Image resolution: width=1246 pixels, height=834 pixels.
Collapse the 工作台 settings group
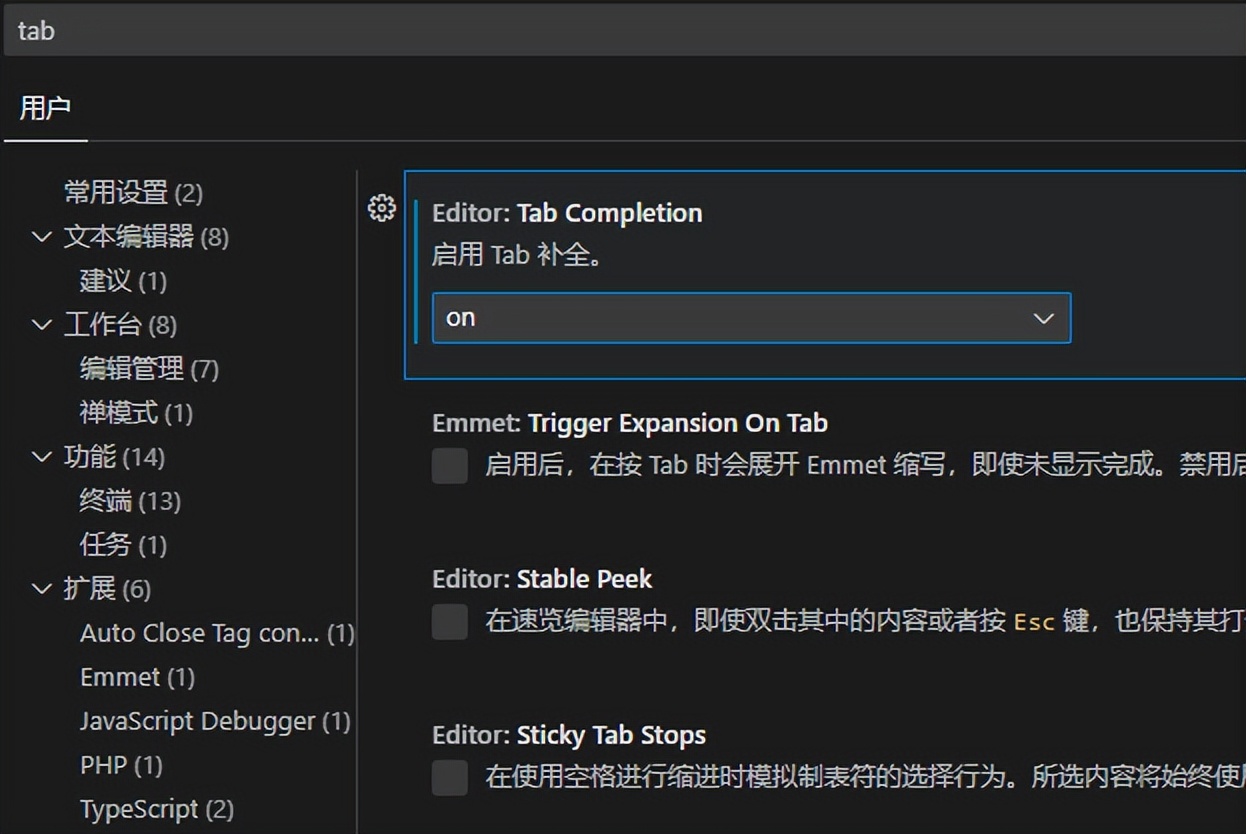click(x=41, y=325)
